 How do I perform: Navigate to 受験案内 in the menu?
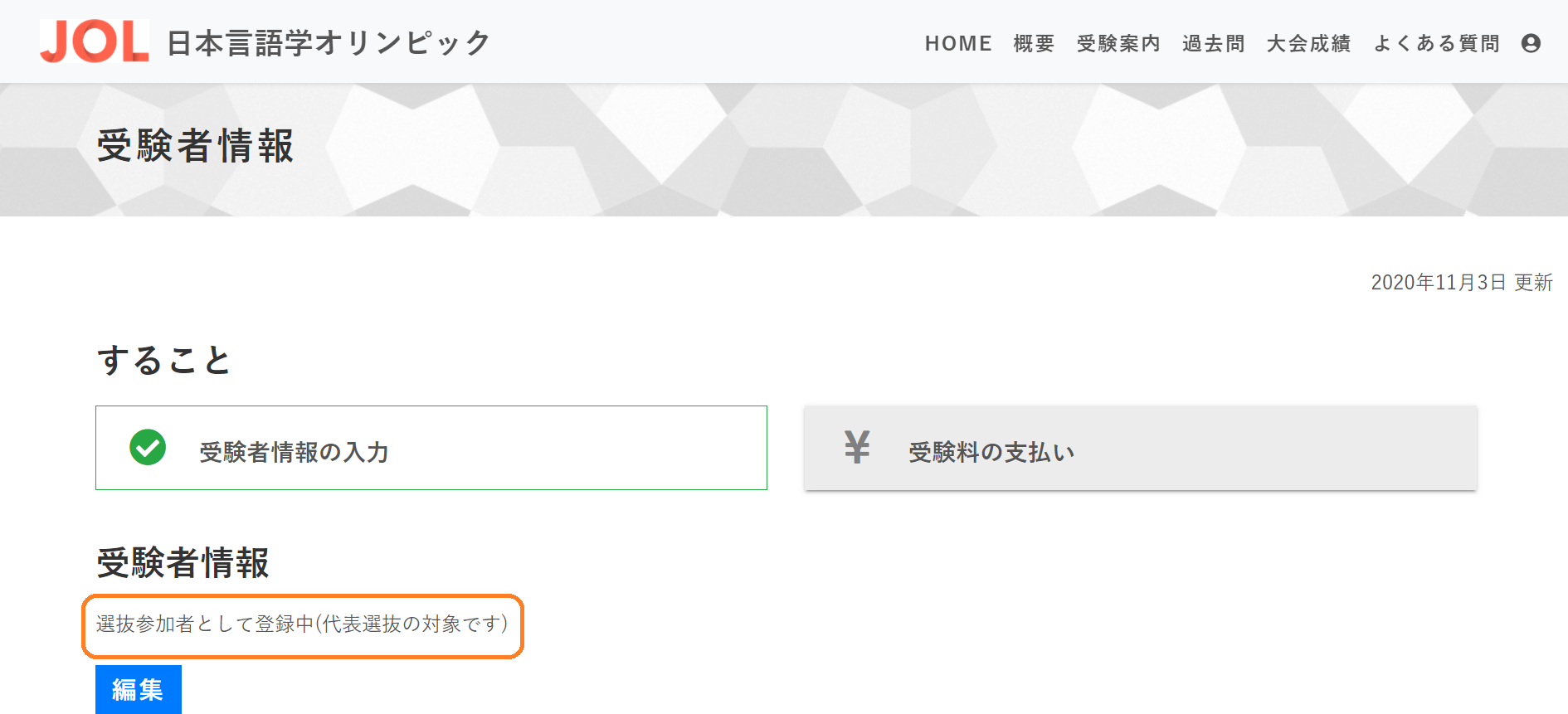point(1118,43)
